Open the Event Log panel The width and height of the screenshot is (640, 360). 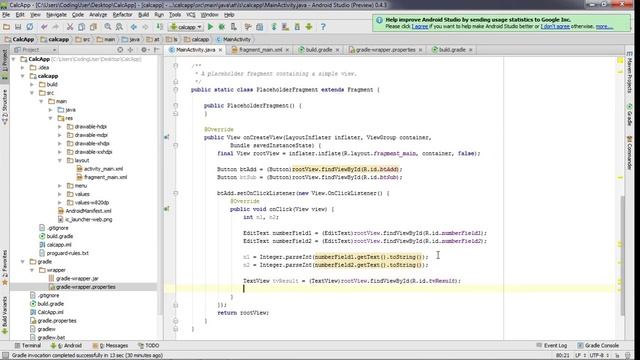[x=551, y=345]
